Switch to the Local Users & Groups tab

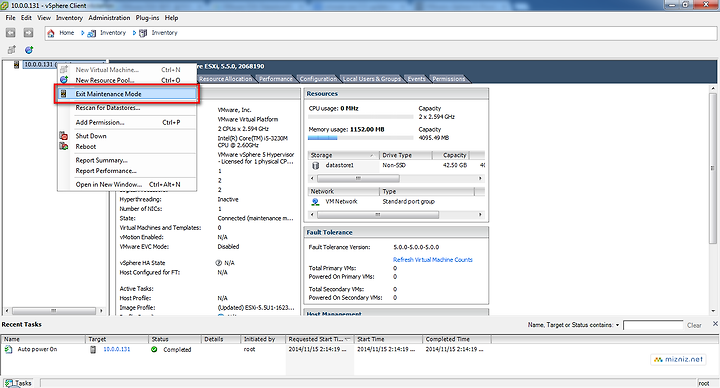(x=371, y=79)
